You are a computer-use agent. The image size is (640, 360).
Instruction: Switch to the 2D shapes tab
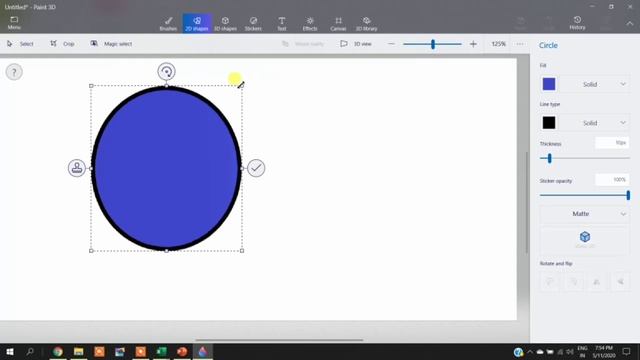point(197,24)
